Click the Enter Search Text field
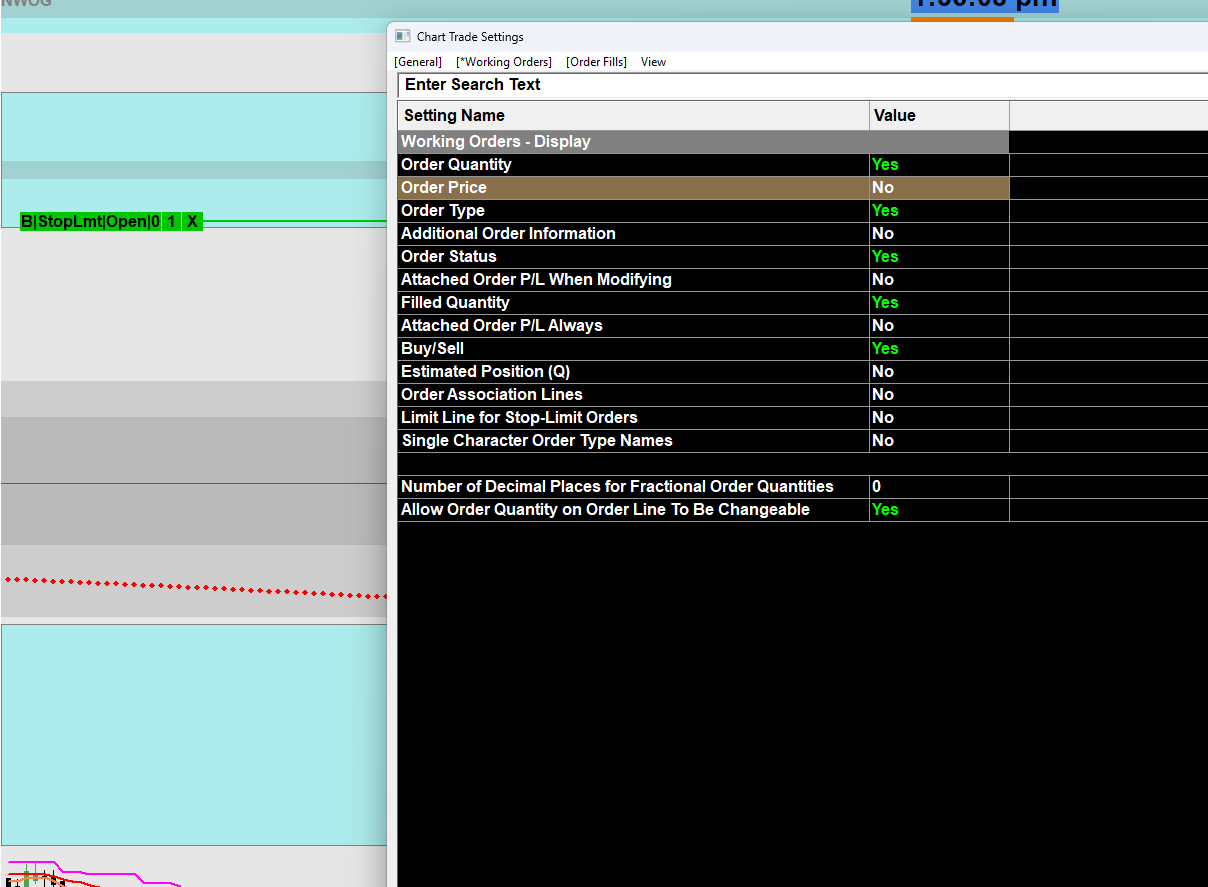This screenshot has height=887, width=1208. click(x=802, y=85)
